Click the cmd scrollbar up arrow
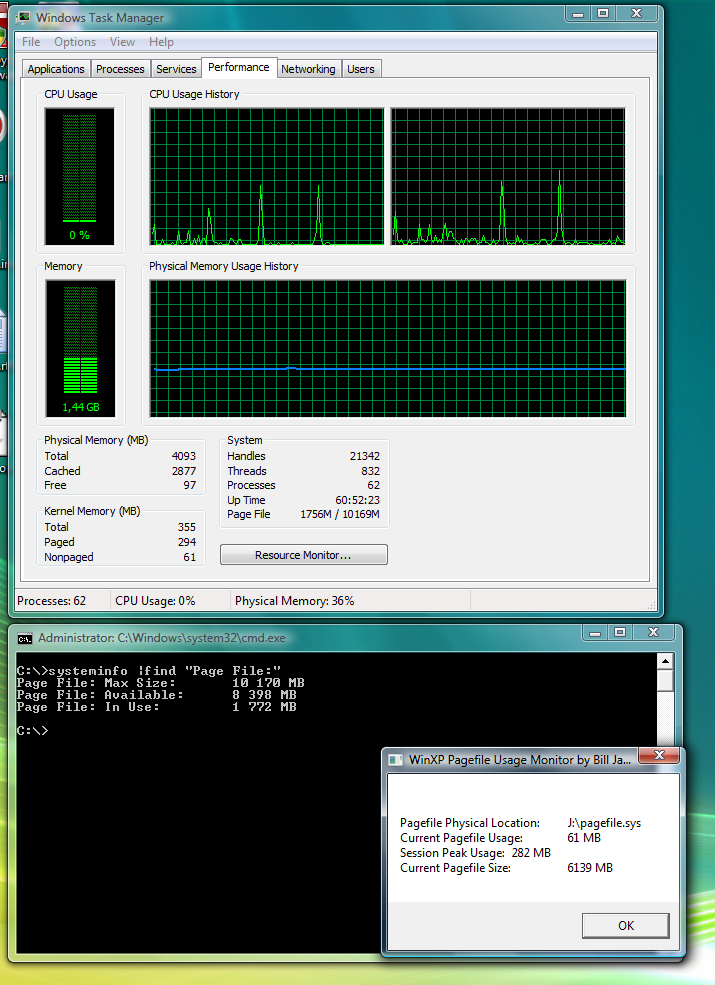 665,661
